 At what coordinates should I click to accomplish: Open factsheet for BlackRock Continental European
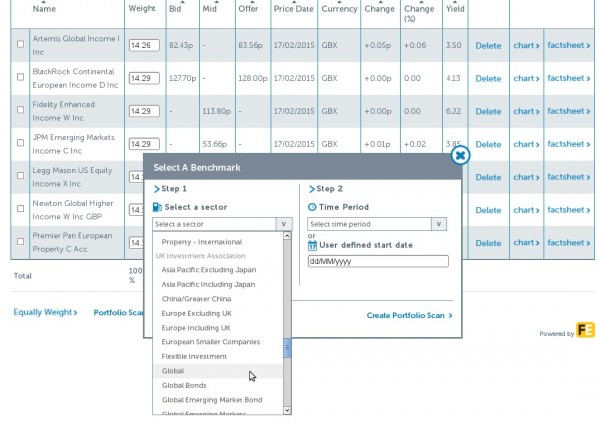tap(569, 78)
